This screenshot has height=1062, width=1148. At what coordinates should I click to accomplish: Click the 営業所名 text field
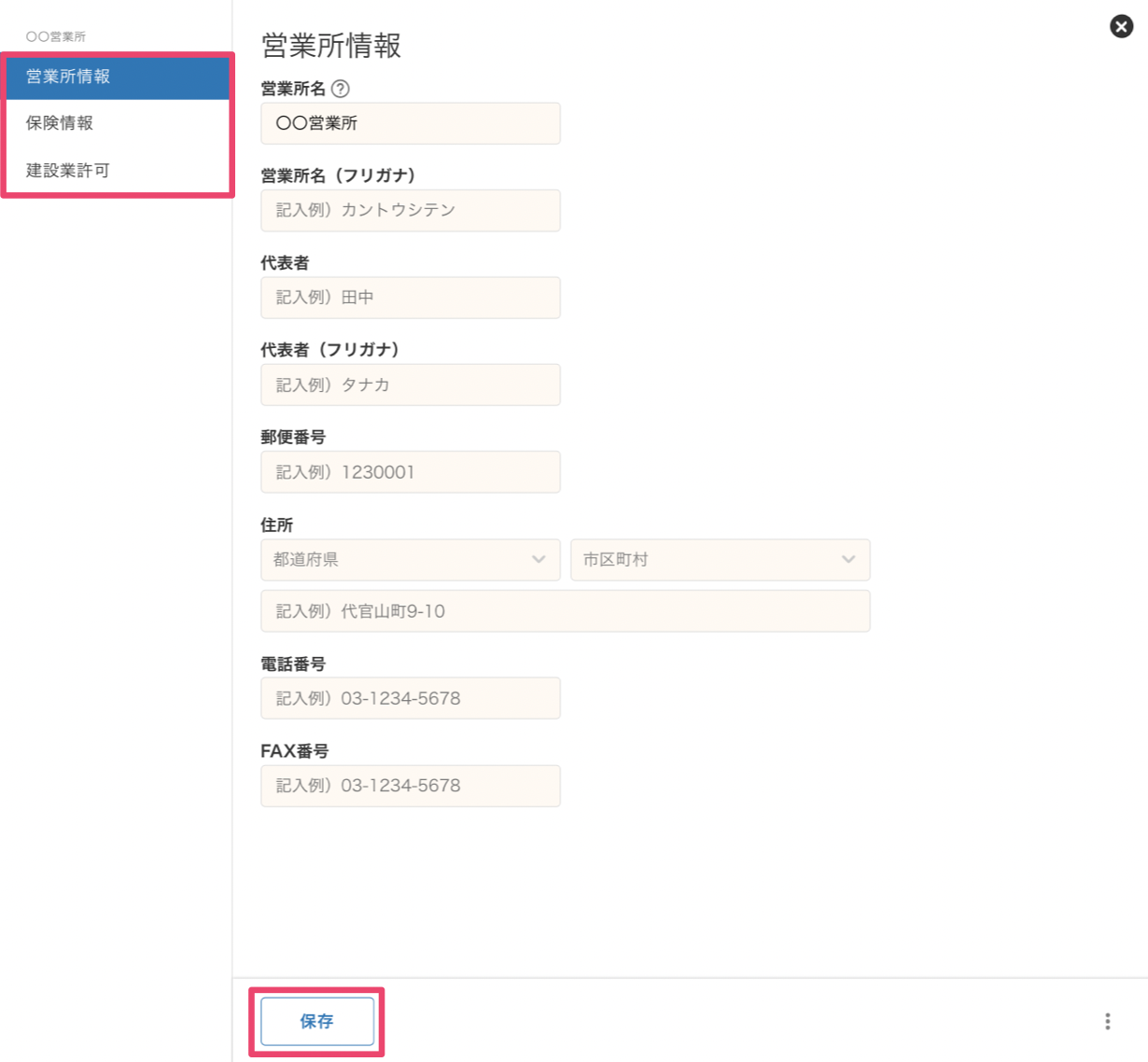[x=410, y=123]
